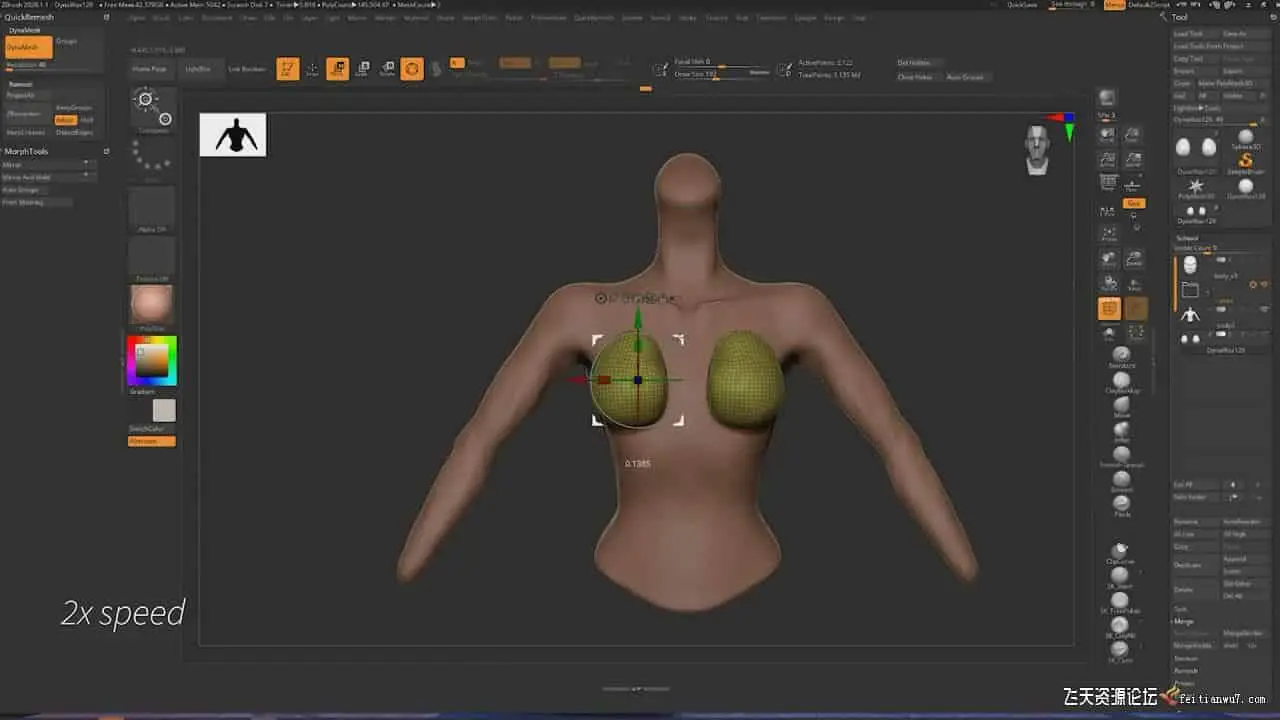The width and height of the screenshot is (1280, 720).
Task: Select the Move transform icon in top toolbar
Action: (x=338, y=69)
